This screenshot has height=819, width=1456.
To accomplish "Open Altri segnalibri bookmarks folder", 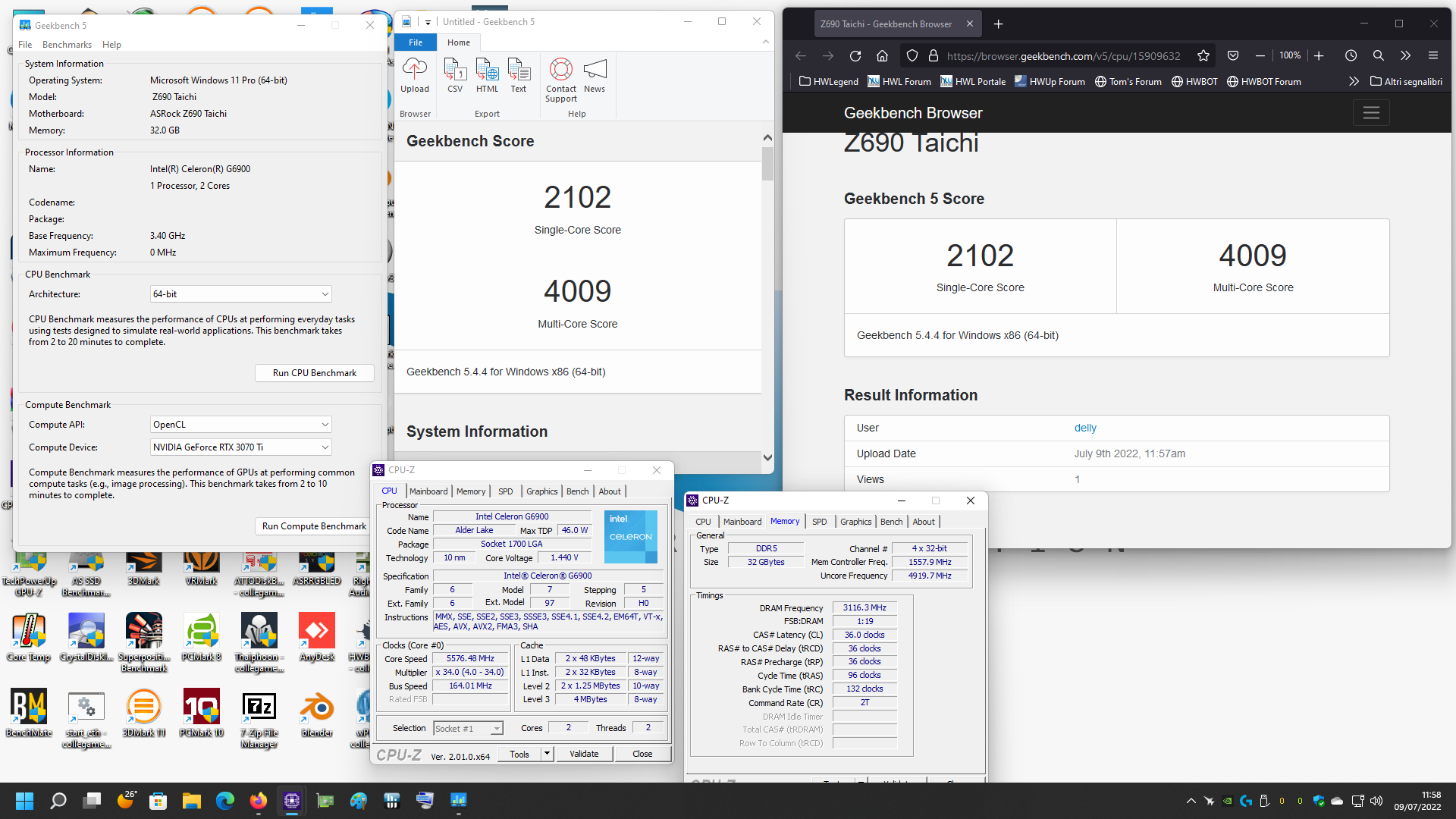I will click(1407, 81).
